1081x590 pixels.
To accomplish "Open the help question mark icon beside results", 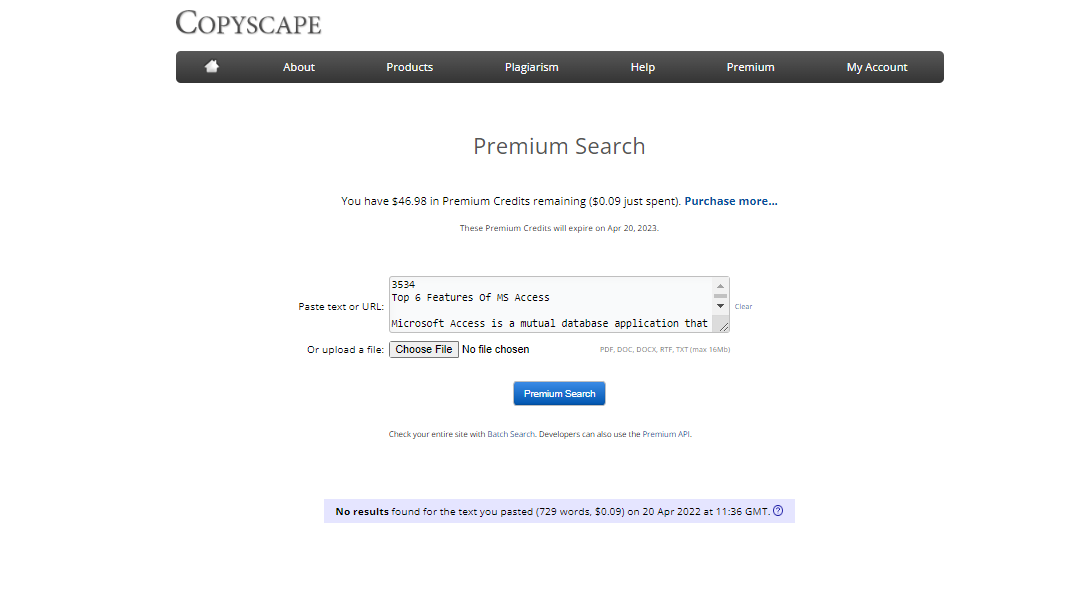I will (778, 511).
